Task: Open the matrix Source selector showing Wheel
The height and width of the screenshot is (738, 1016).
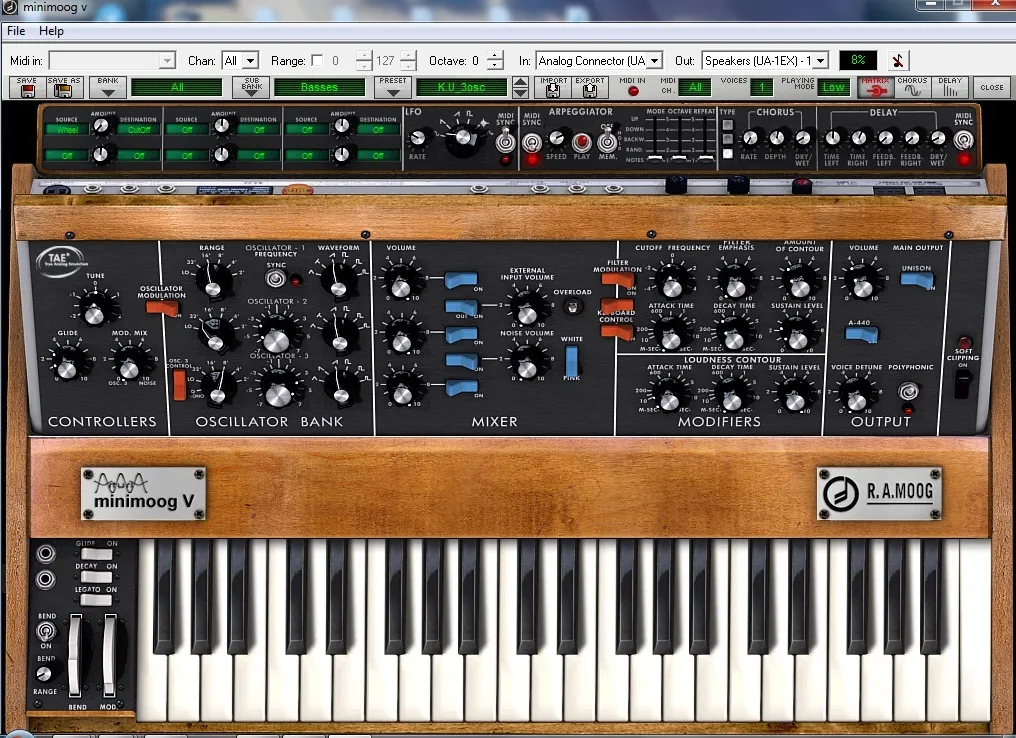Action: [66, 130]
